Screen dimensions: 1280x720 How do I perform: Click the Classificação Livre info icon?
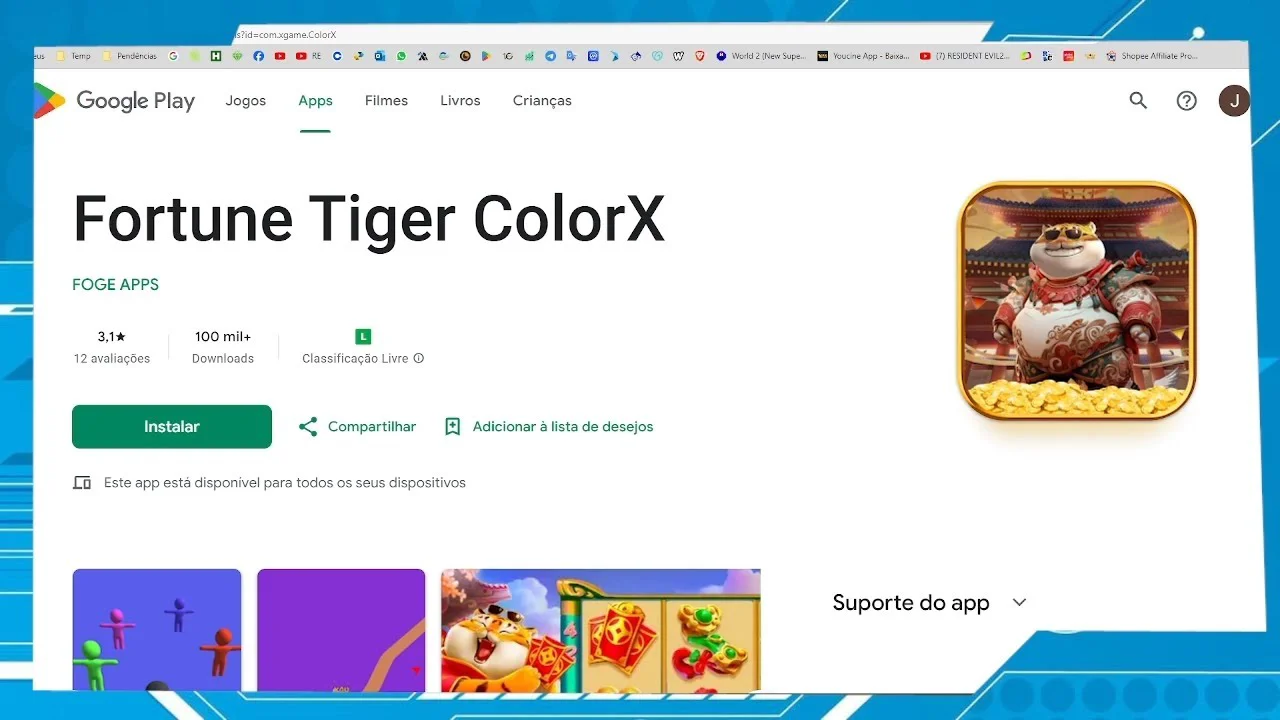point(419,358)
